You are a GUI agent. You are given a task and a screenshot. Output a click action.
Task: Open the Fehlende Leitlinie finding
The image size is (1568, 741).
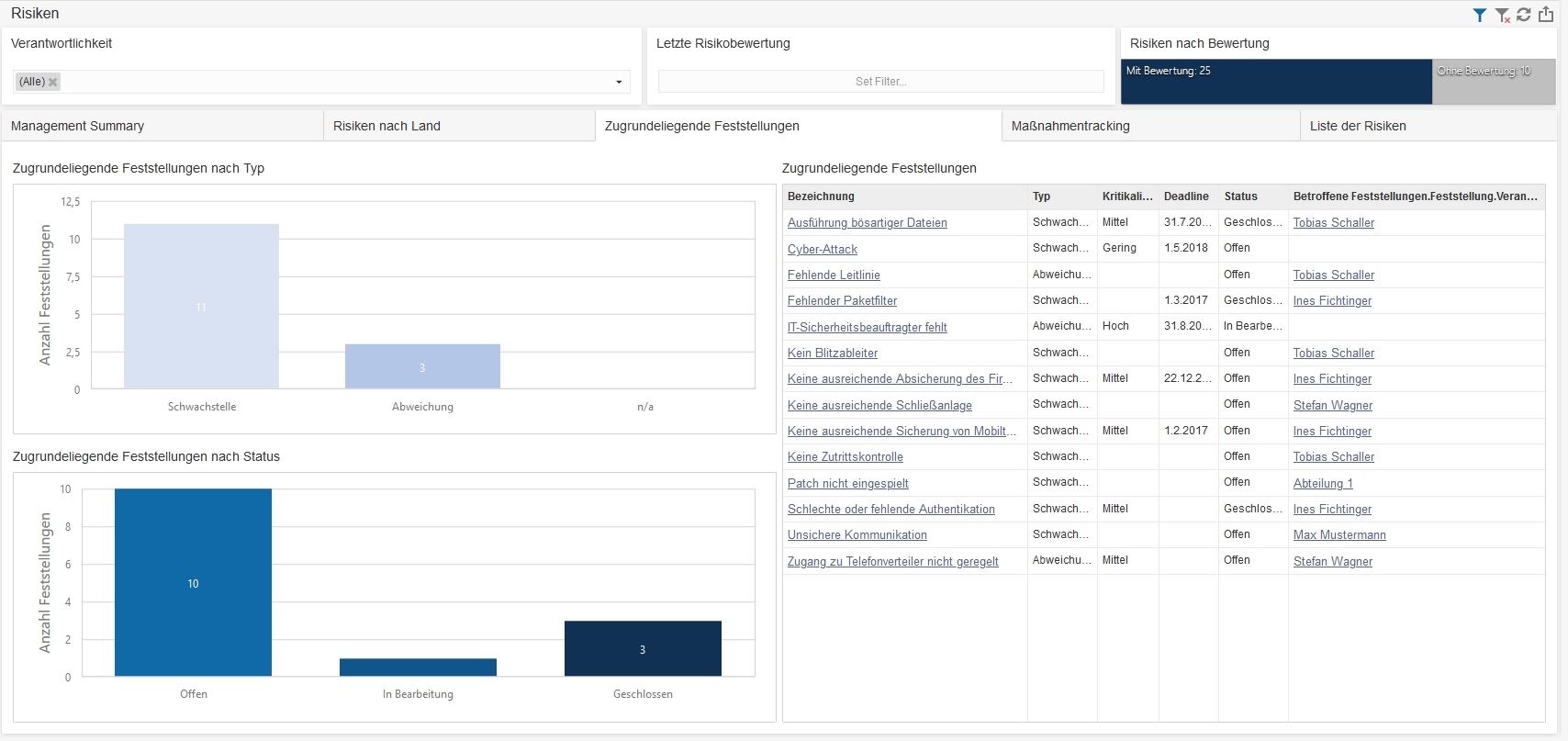pyautogui.click(x=834, y=275)
